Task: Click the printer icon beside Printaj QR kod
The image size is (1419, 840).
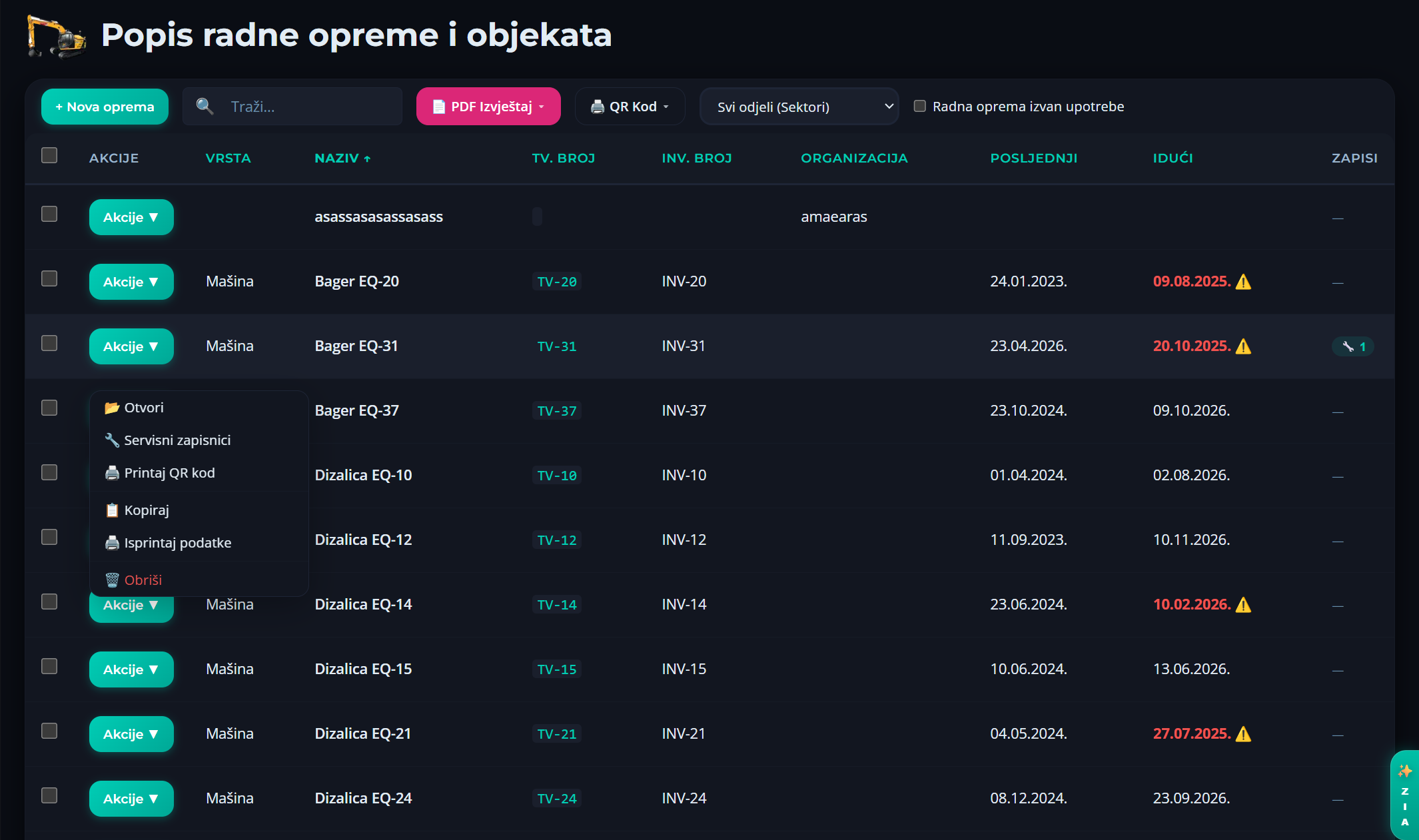Action: pos(112,473)
